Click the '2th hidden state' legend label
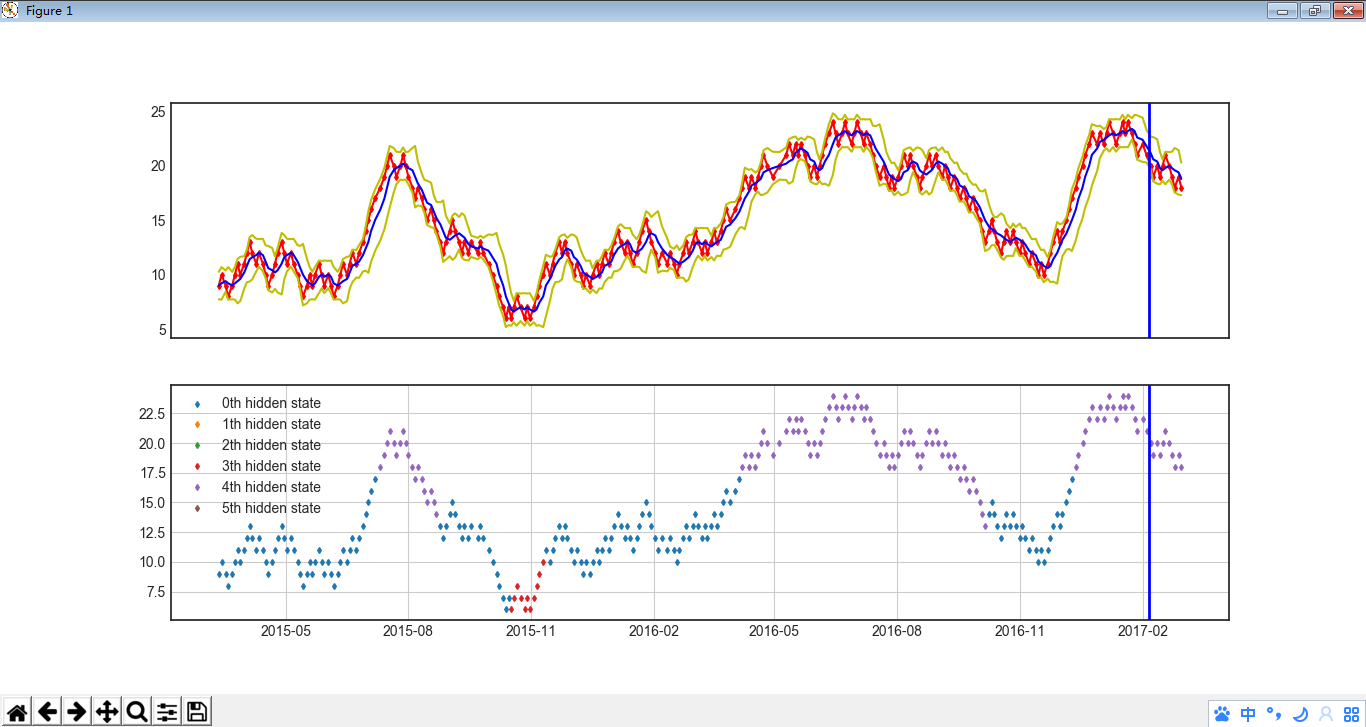 (271, 445)
